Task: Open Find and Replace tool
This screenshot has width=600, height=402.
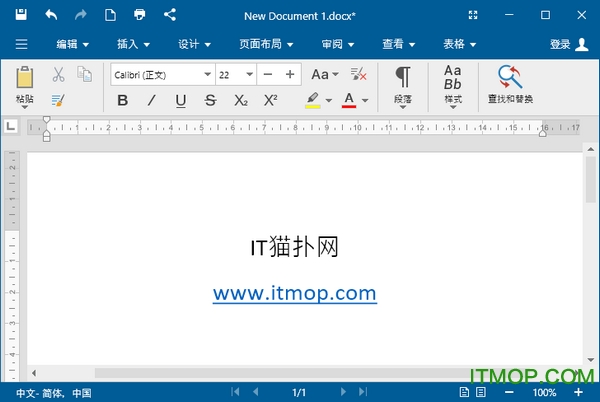Action: pos(510,84)
